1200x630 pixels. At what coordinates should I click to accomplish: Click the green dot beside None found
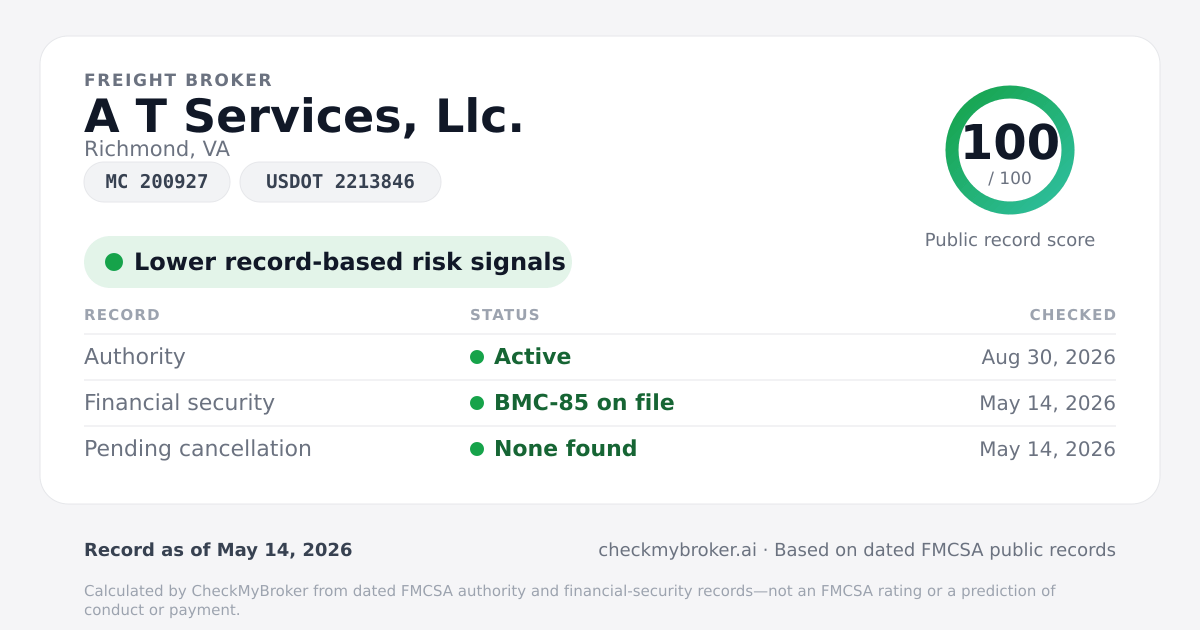(477, 449)
